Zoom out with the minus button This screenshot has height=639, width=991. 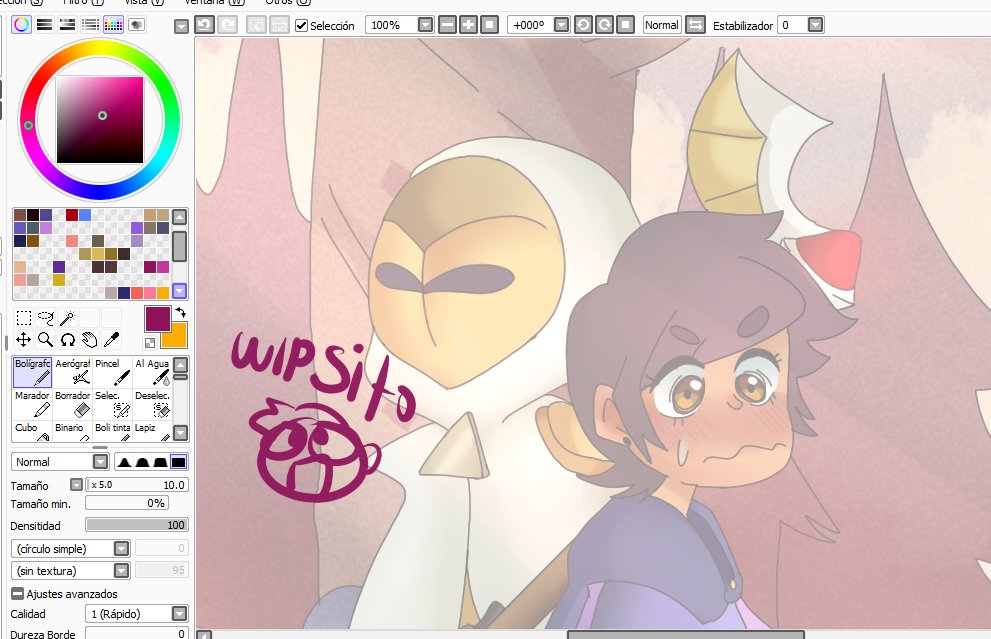point(447,25)
